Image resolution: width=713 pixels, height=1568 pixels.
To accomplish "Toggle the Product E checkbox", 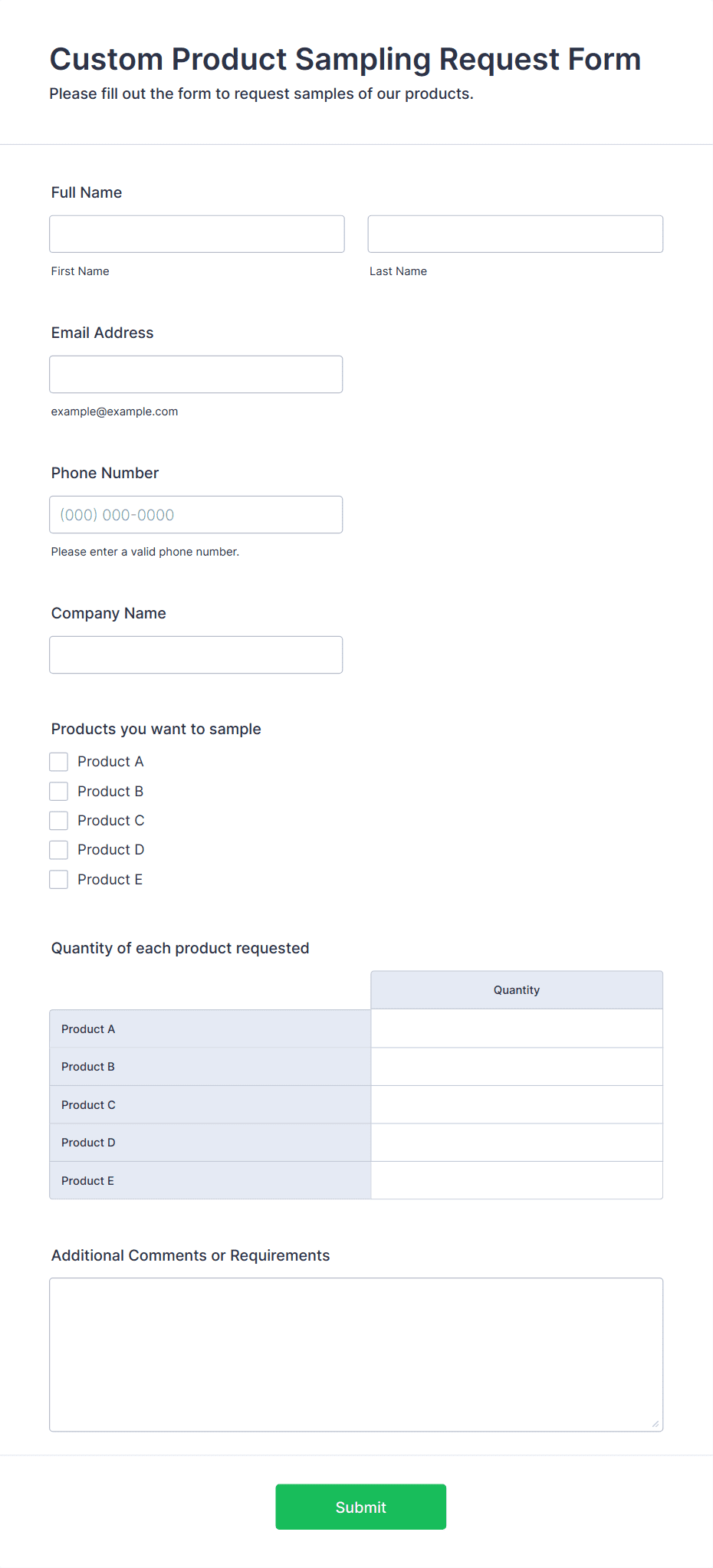I will point(59,880).
